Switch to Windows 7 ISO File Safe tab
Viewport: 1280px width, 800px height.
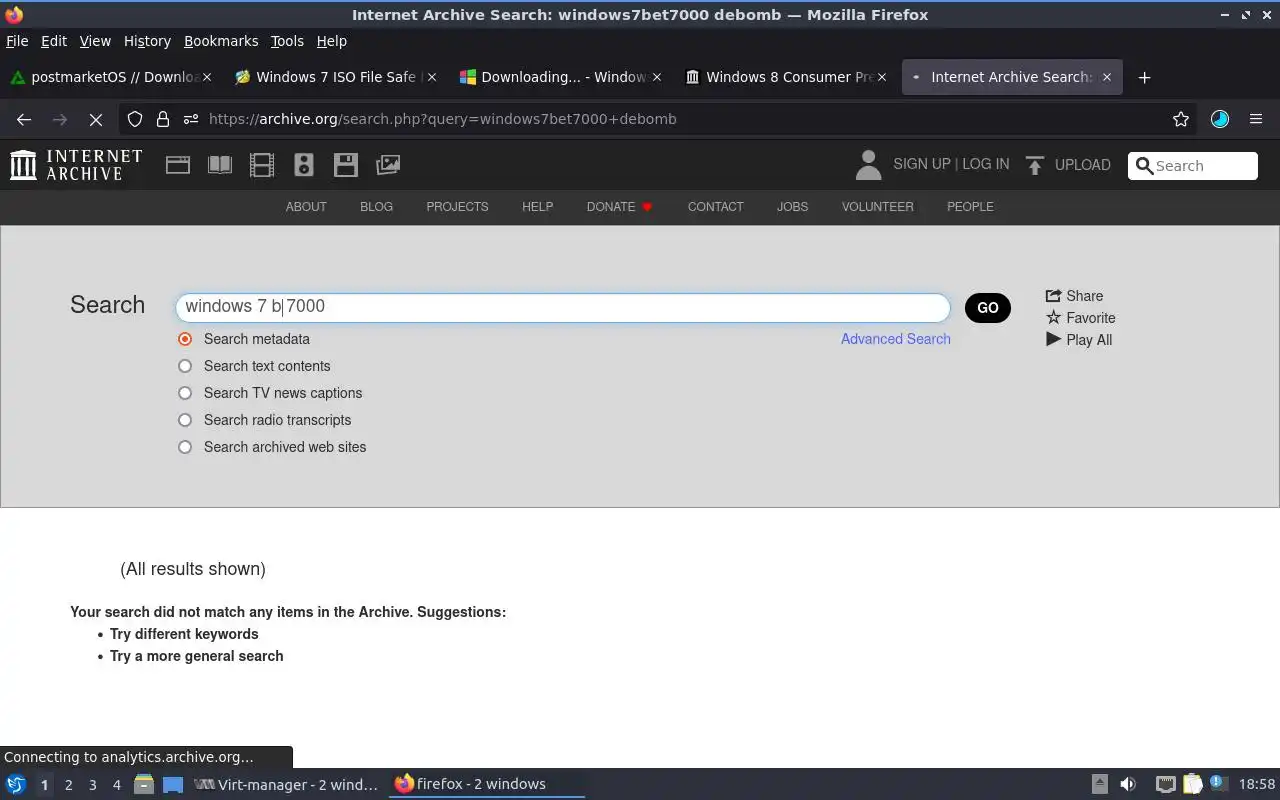click(335, 77)
